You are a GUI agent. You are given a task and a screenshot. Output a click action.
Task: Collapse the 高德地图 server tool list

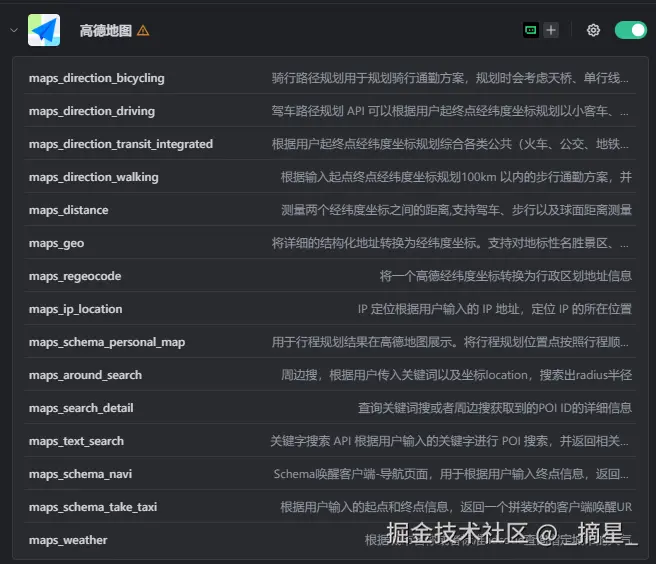[x=14, y=30]
